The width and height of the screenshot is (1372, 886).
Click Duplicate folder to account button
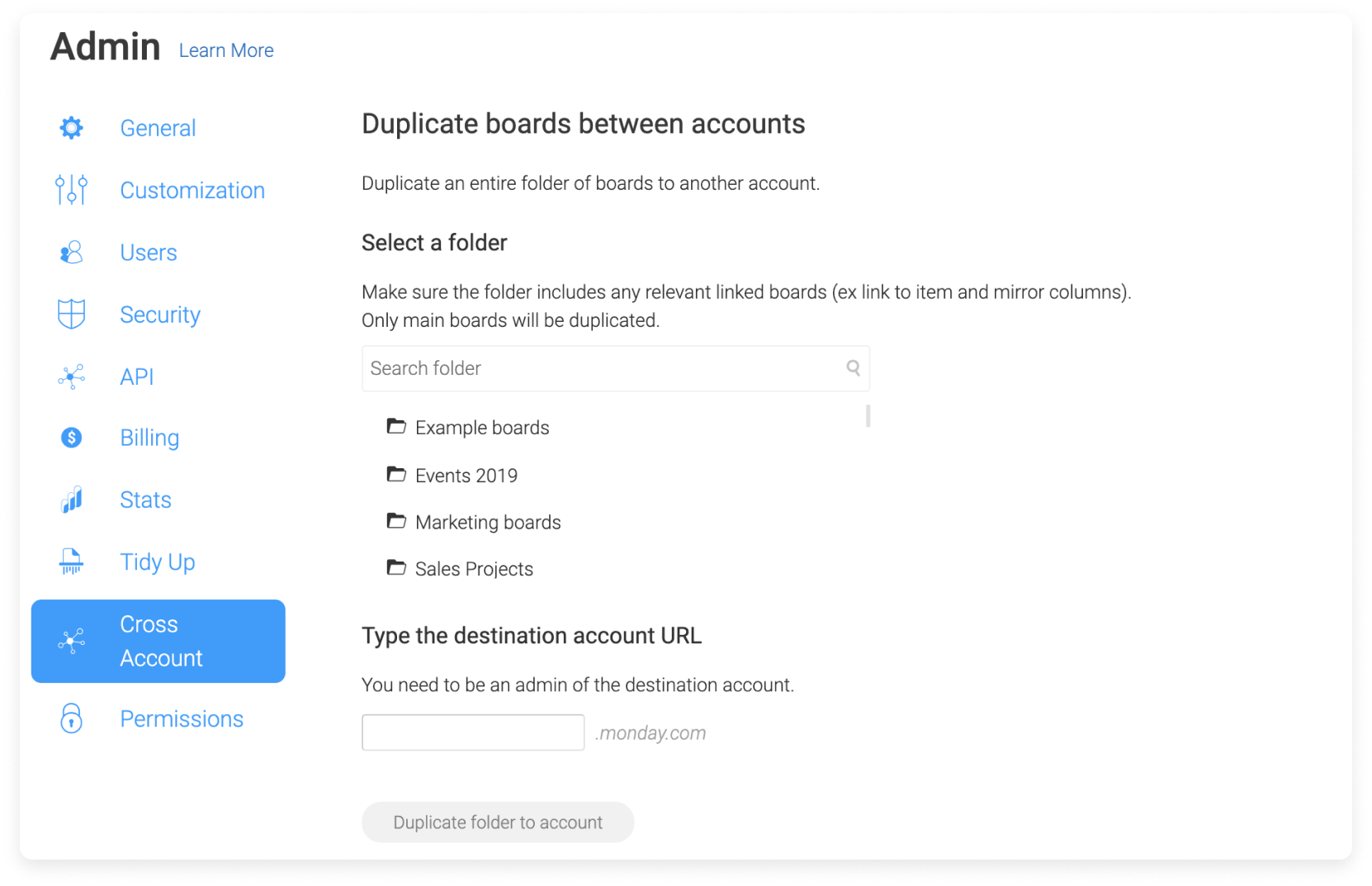click(x=498, y=822)
